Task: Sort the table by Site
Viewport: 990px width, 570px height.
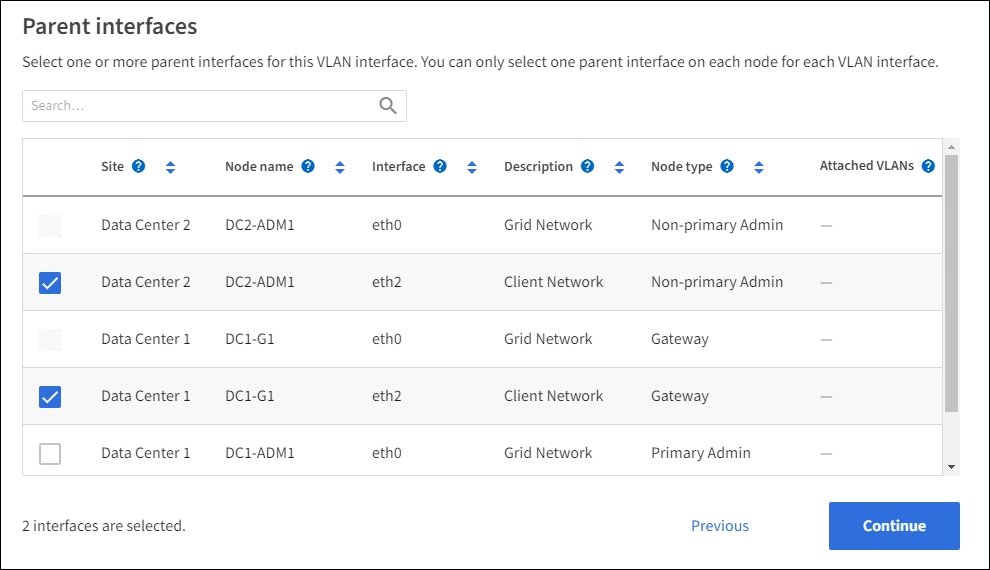Action: click(x=170, y=168)
